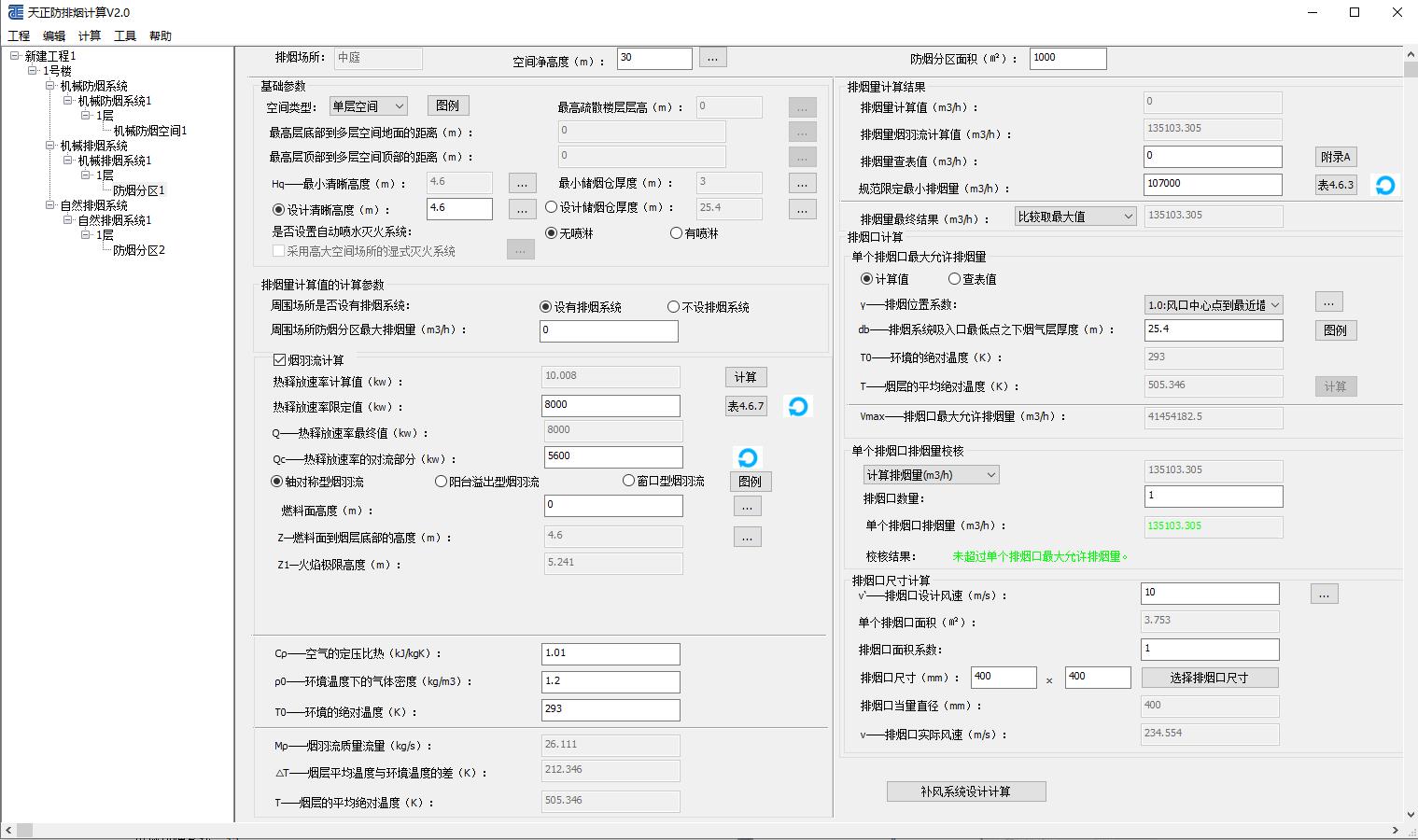Click ellipsis button beside 设计清晰高度 input

(x=522, y=210)
